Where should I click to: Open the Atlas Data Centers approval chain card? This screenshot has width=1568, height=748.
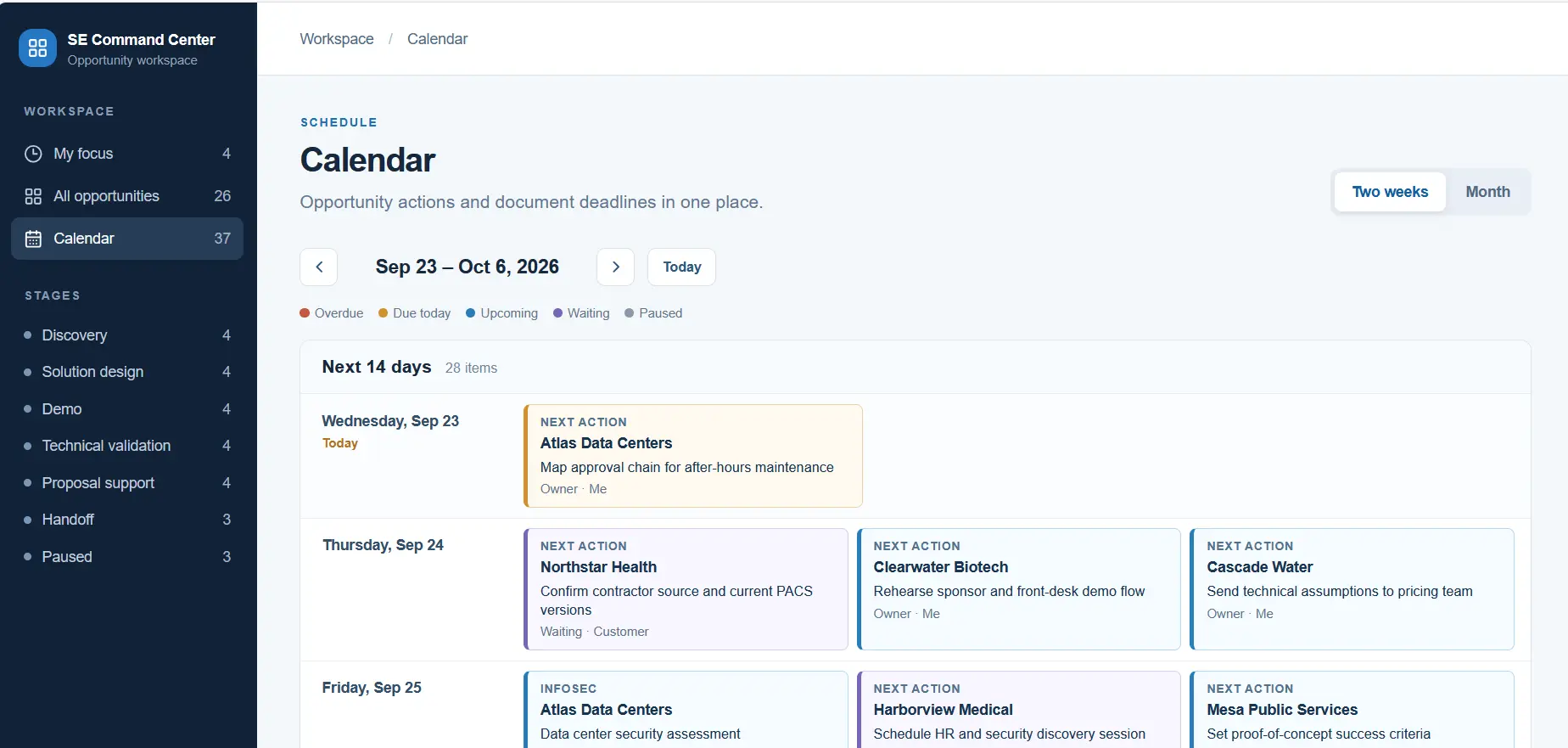(x=693, y=456)
